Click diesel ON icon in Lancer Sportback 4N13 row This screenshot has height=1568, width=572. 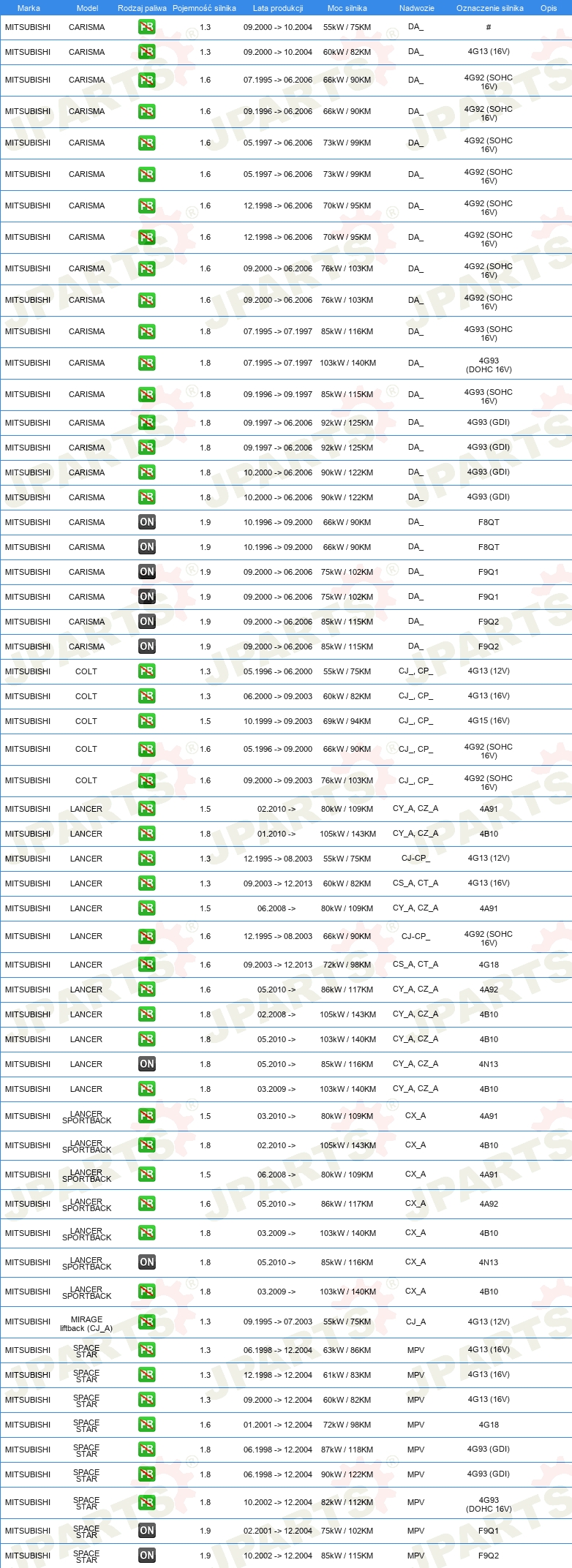[x=147, y=1262]
